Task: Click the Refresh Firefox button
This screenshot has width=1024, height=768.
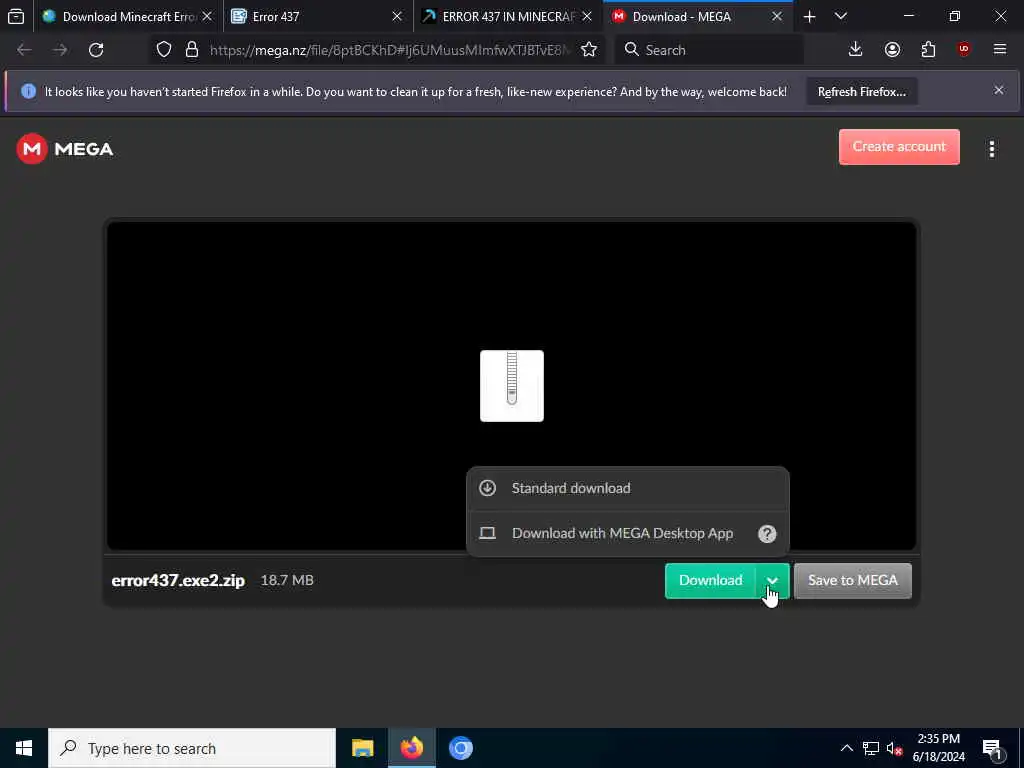Action: 861,91
